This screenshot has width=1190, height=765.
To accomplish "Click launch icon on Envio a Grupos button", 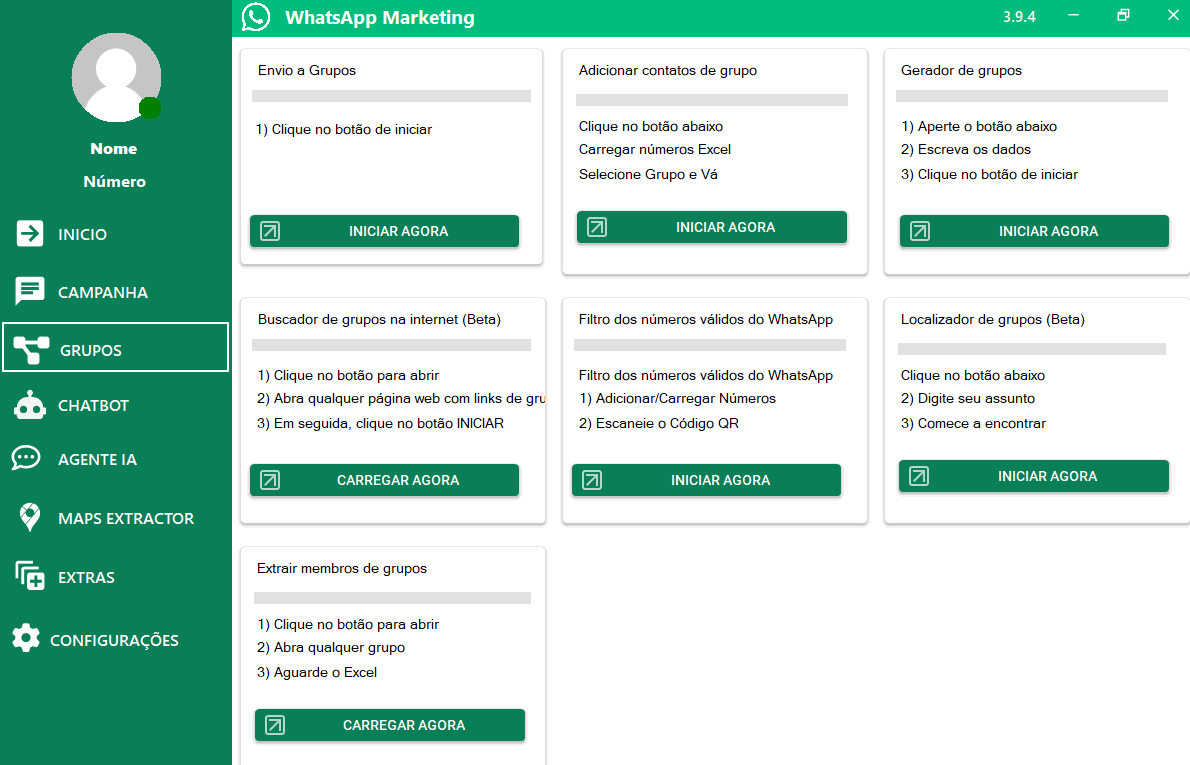I will tap(270, 231).
